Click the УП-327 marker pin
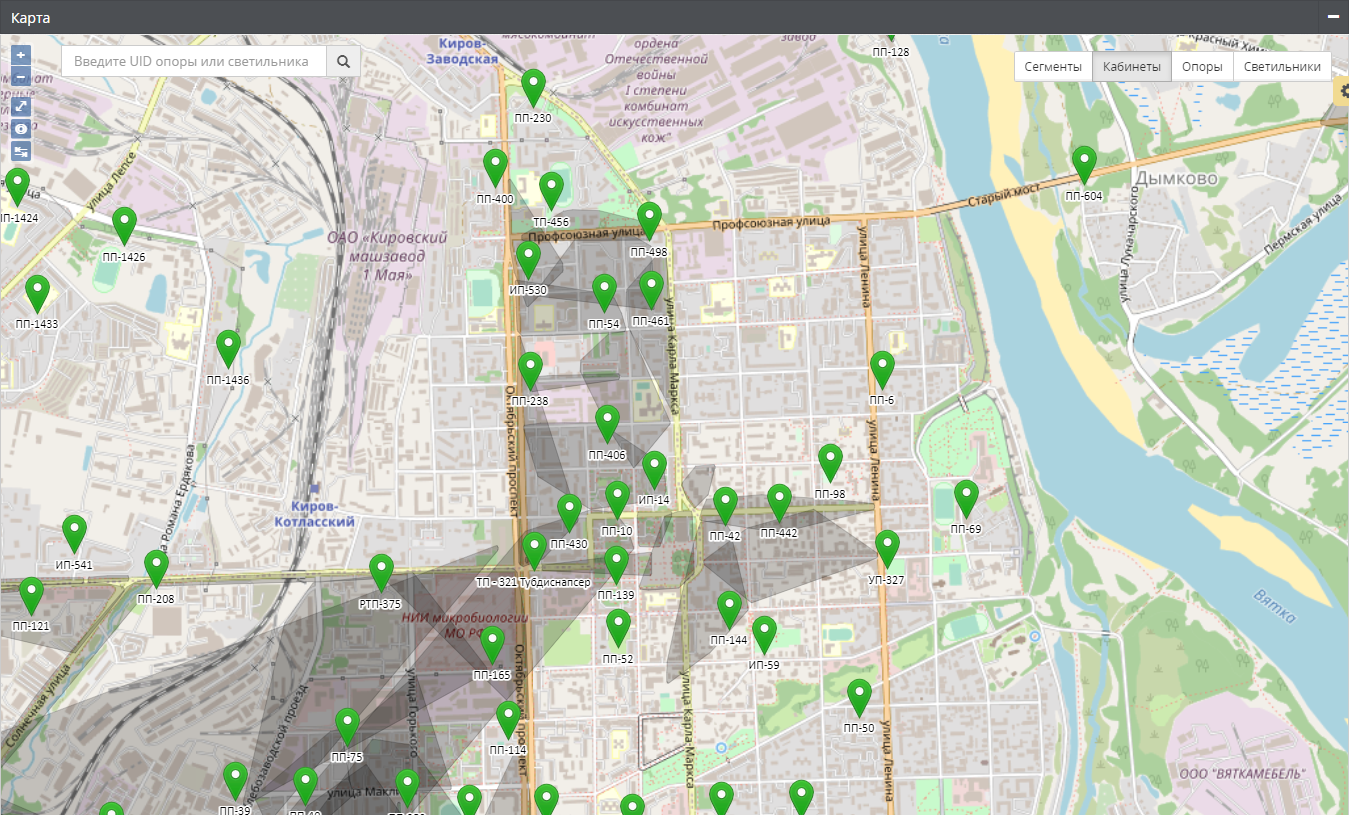 [x=887, y=548]
